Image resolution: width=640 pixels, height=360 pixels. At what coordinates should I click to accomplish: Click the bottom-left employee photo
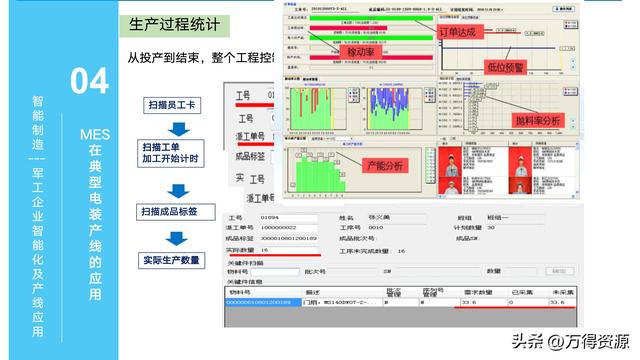[450, 186]
